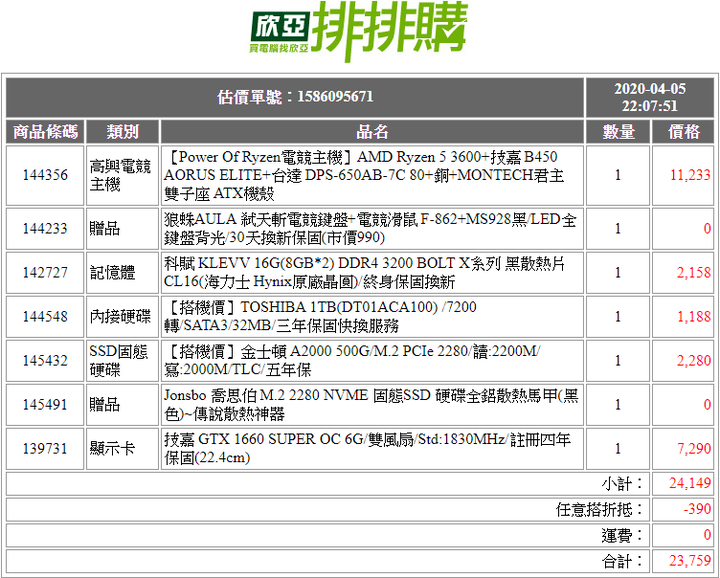Click price 0 in AULA keyboard row
This screenshot has height=578, width=720.
click(707, 228)
